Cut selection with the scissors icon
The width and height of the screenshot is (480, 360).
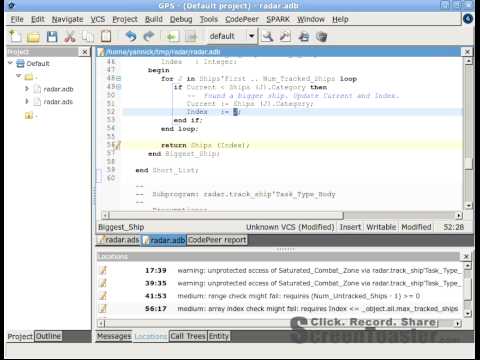point(70,36)
